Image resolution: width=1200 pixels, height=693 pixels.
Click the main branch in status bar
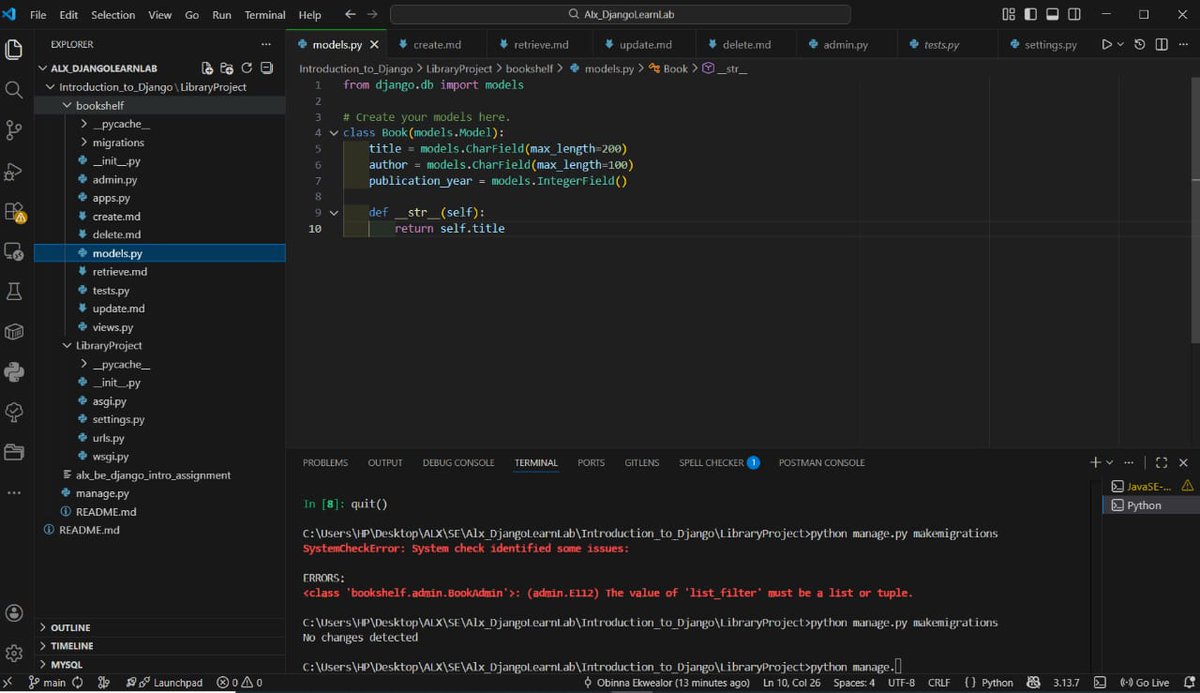47,683
